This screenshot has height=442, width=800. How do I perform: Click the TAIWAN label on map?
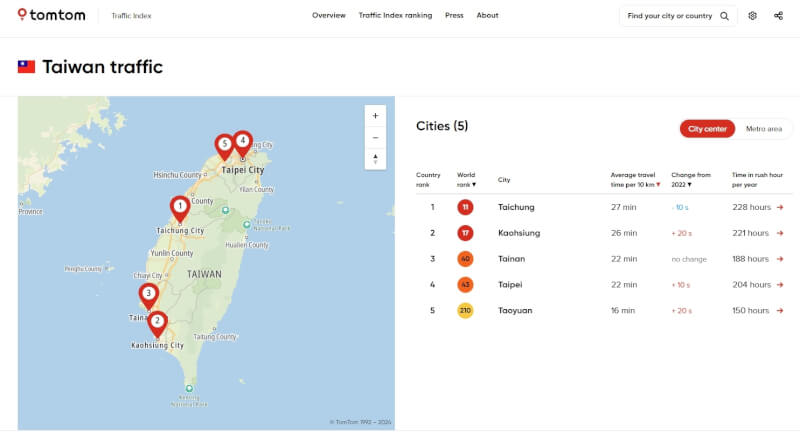204,274
